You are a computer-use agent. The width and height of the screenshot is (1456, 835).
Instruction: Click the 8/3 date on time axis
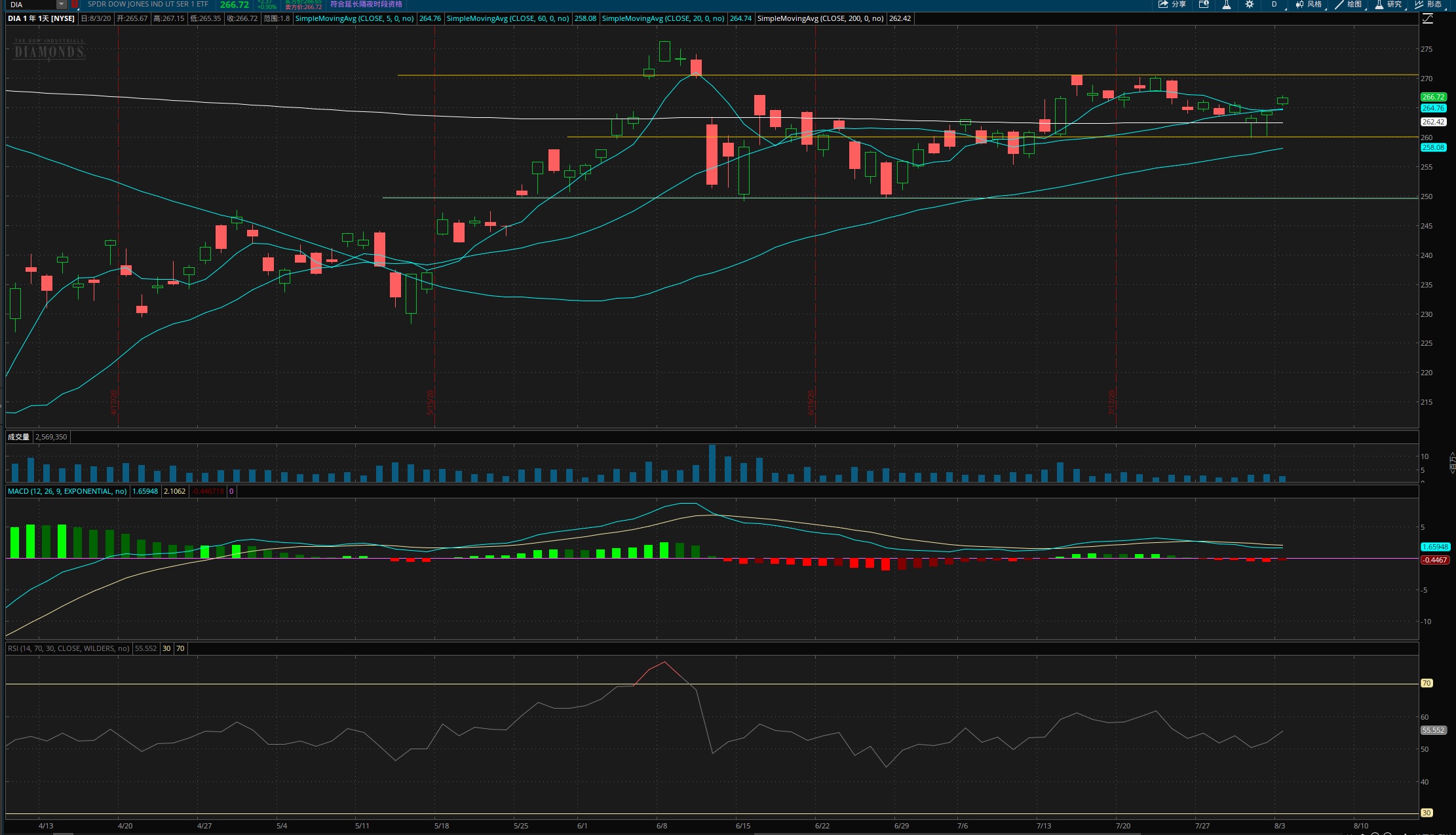click(x=1280, y=826)
